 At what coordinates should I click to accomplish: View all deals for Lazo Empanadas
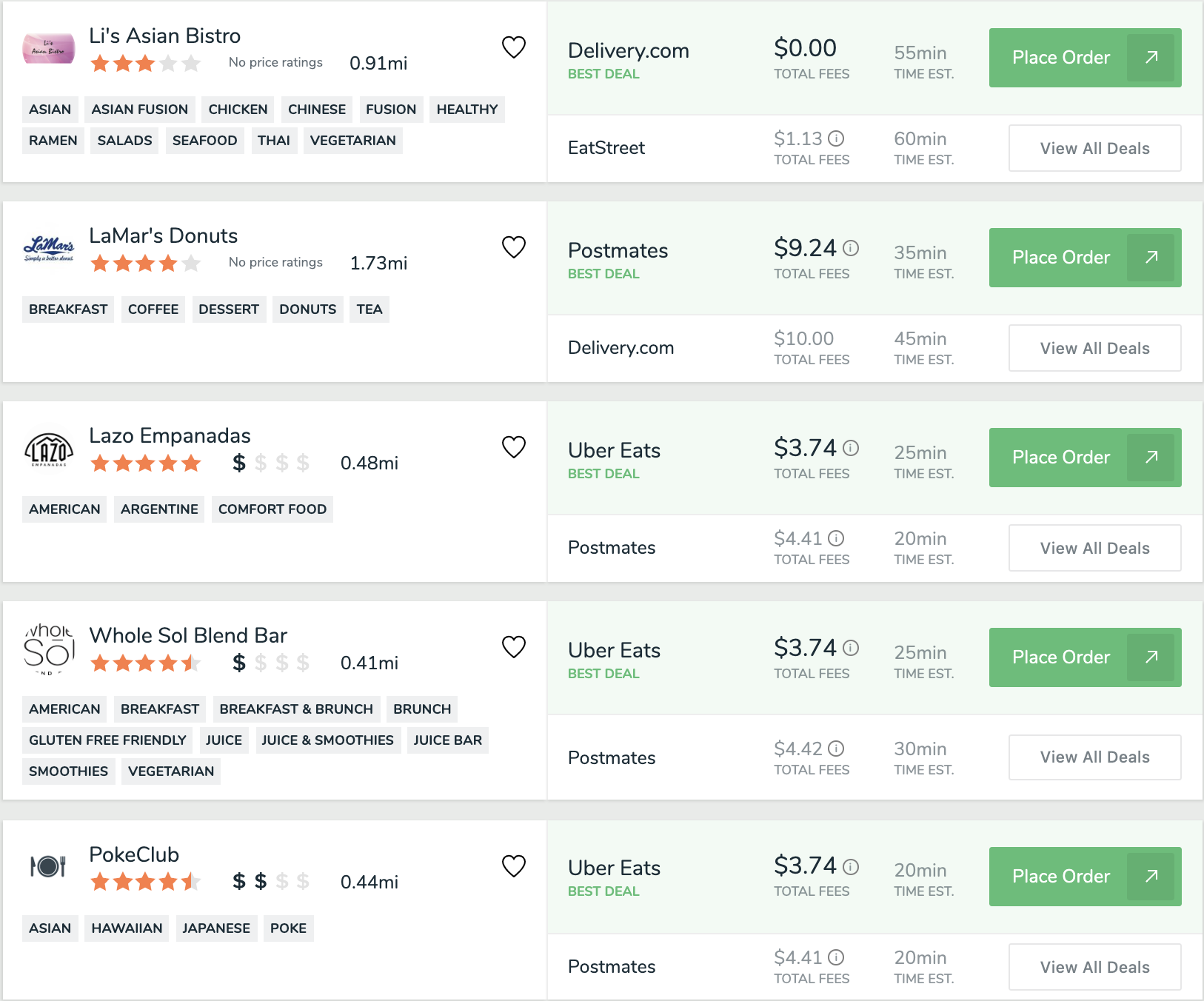(x=1095, y=548)
